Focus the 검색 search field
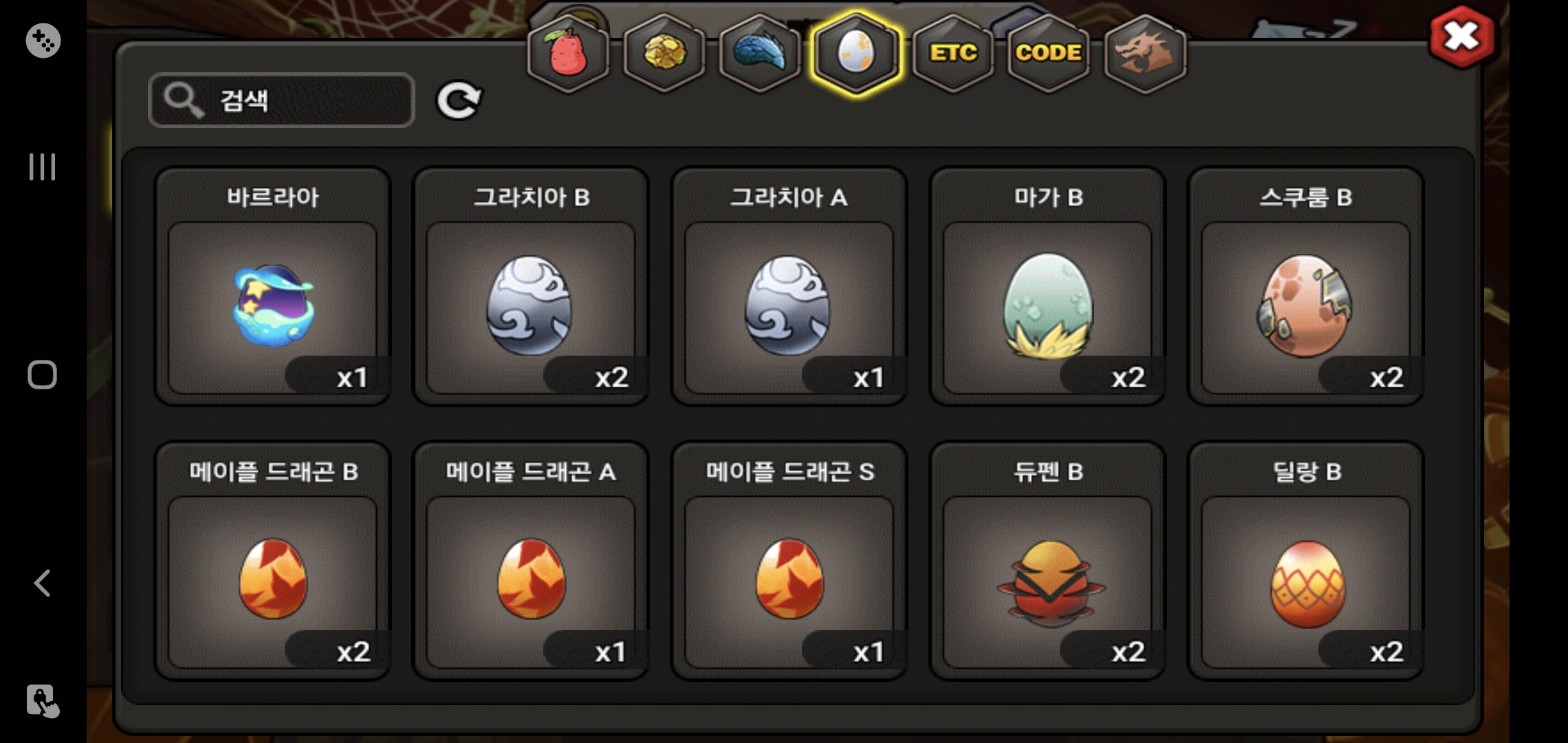Viewport: 1568px width, 743px height. tap(281, 100)
